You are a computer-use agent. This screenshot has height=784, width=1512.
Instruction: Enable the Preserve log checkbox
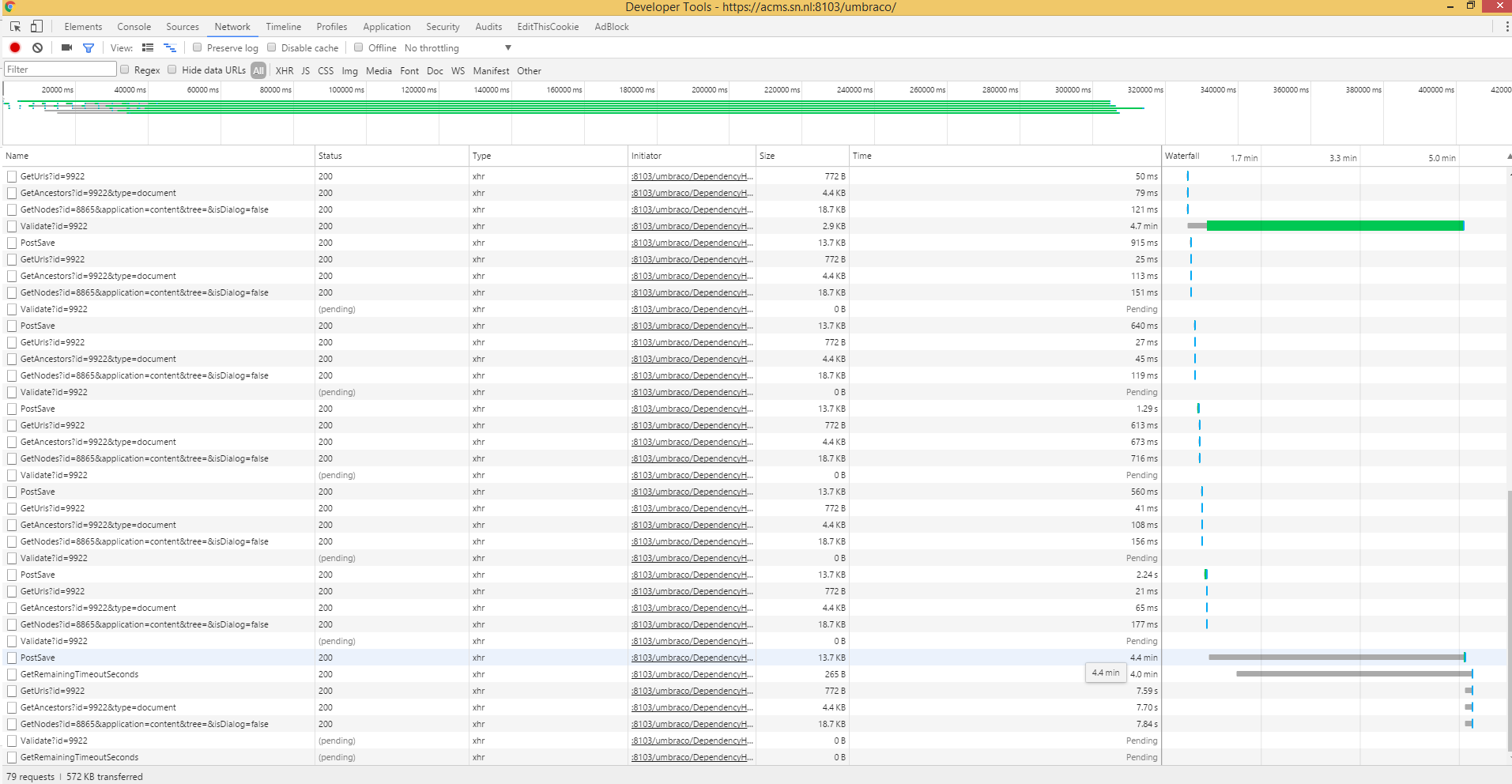[x=198, y=47]
